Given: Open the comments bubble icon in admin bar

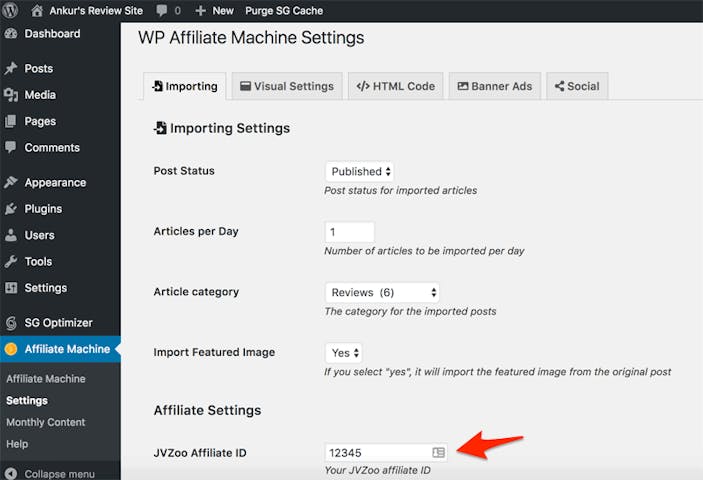Looking at the screenshot, I should tap(160, 10).
